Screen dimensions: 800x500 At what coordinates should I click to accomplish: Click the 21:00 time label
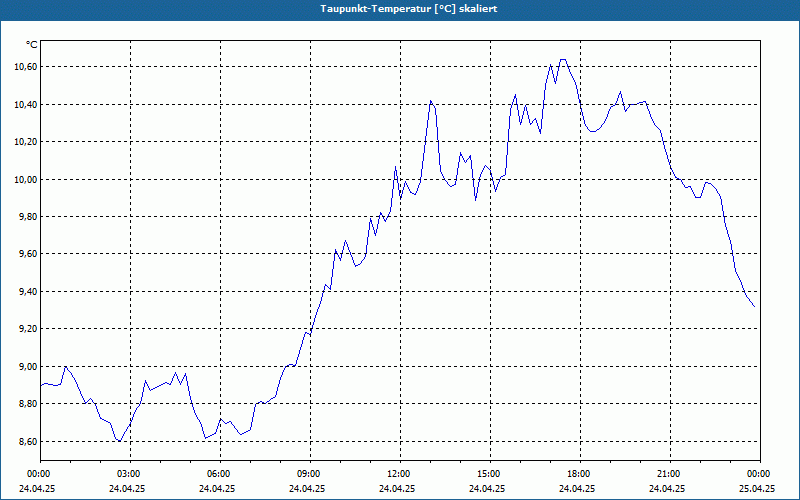670,474
